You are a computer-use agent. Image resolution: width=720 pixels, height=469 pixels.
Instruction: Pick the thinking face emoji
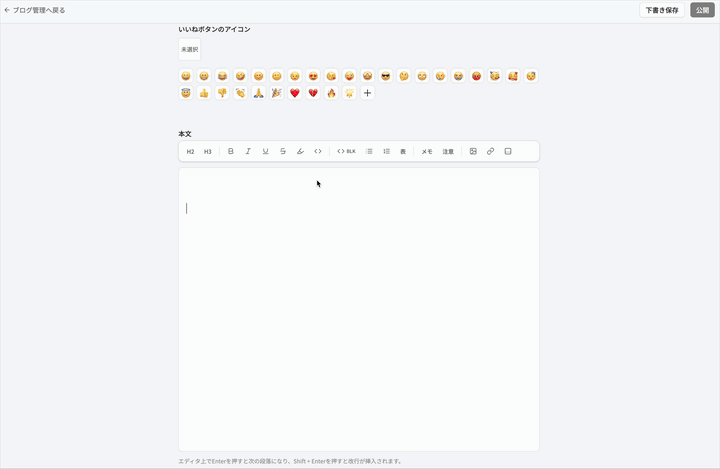404,76
